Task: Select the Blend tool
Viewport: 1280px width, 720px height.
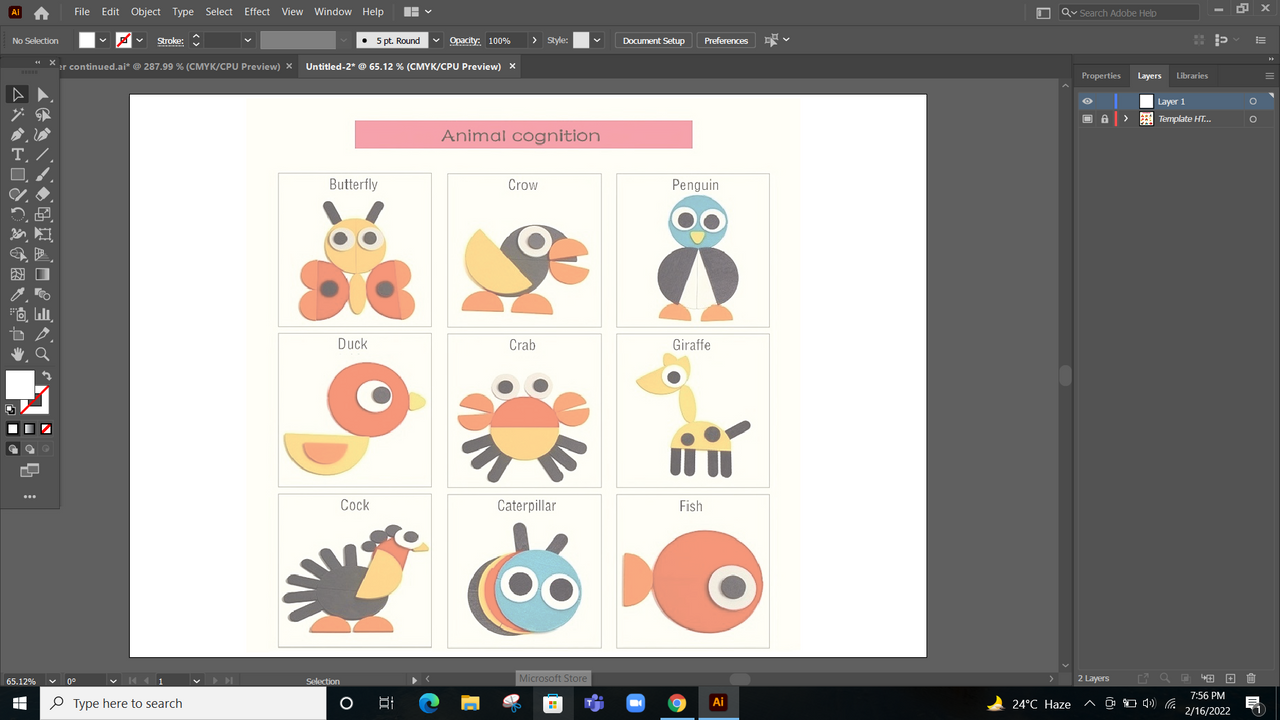Action: coord(43,294)
